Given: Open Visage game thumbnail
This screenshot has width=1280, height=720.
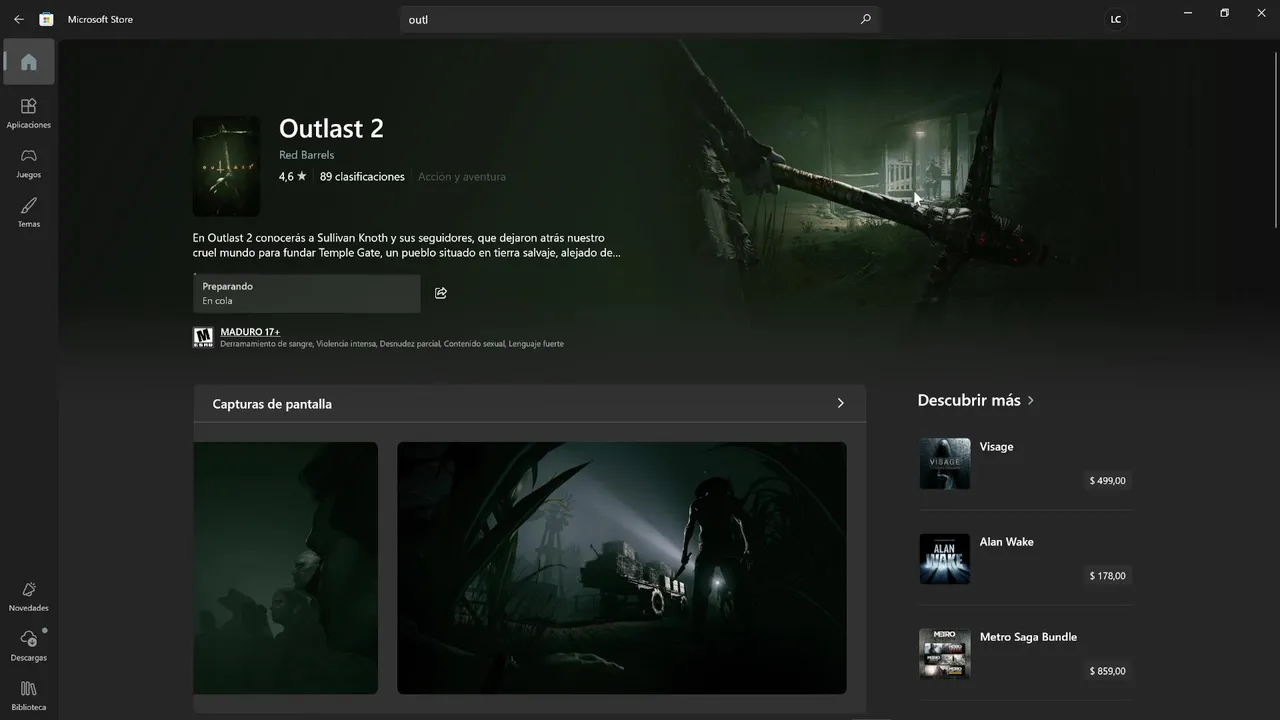Looking at the screenshot, I should pos(945,464).
